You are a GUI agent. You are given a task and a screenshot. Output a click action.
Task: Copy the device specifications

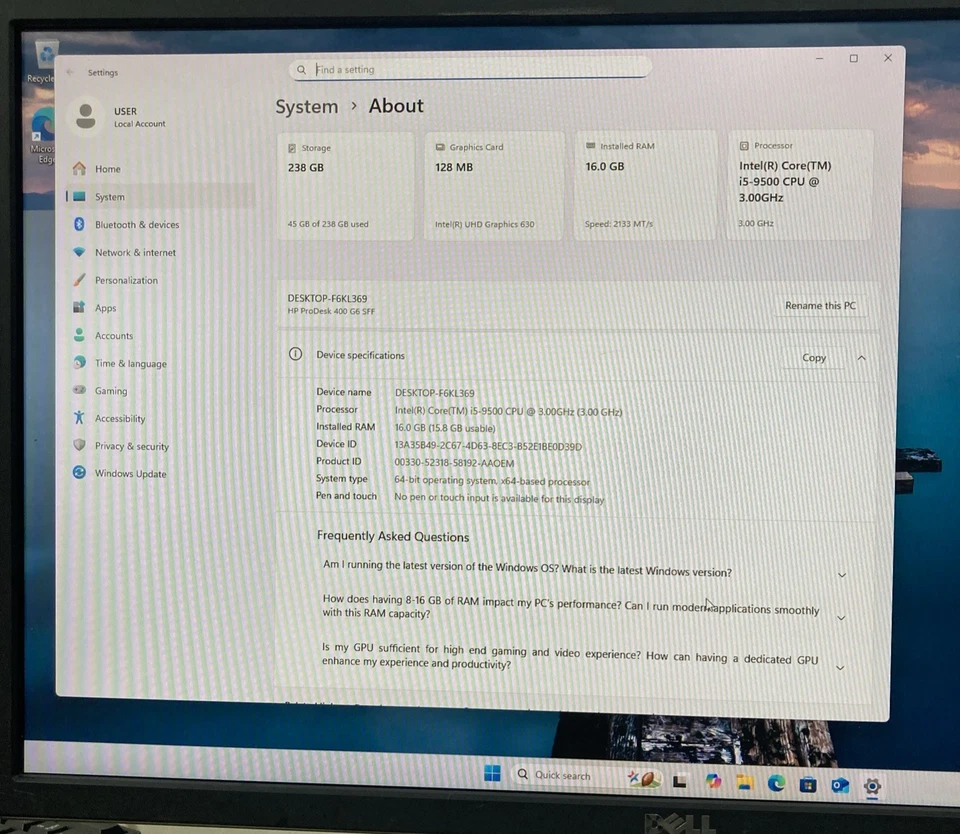pos(813,357)
